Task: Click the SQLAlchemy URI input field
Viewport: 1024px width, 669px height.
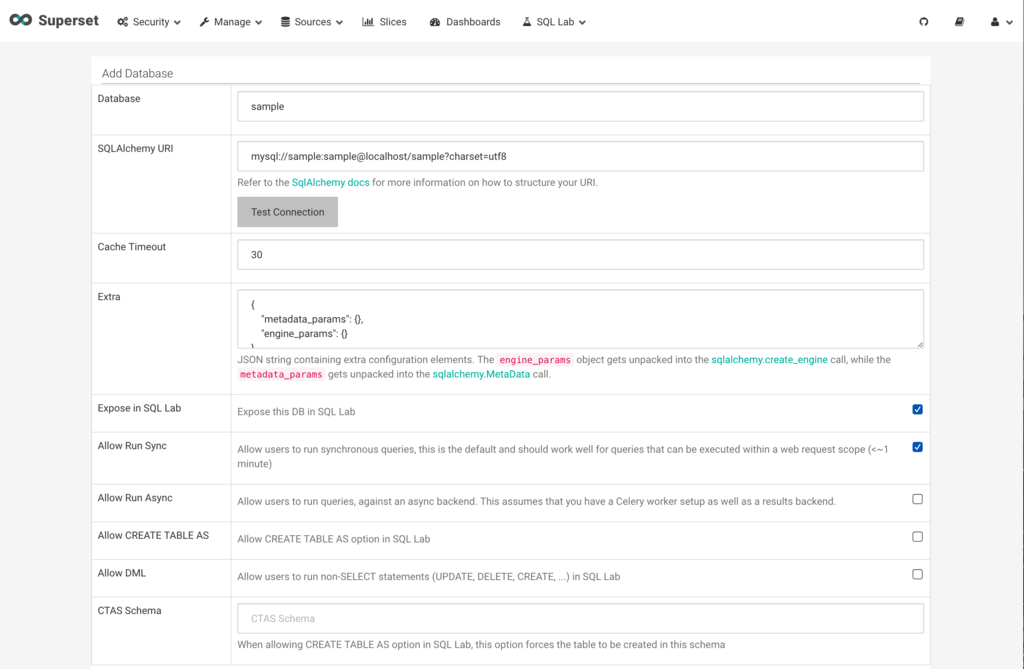Action: [580, 156]
